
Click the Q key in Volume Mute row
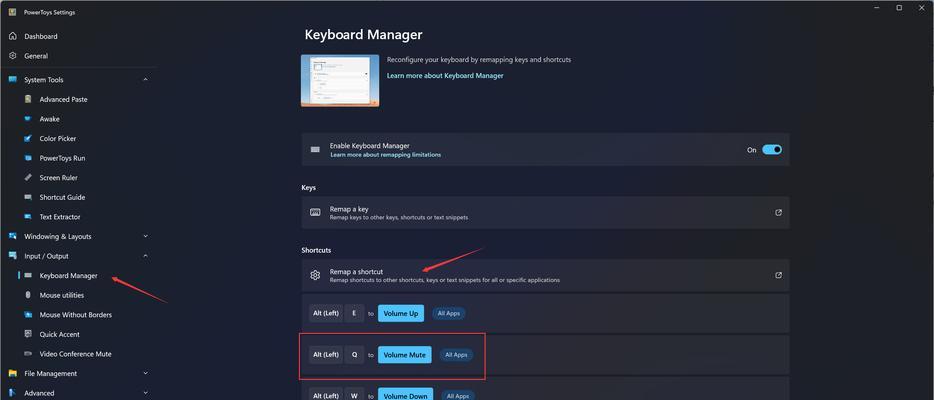click(x=354, y=355)
